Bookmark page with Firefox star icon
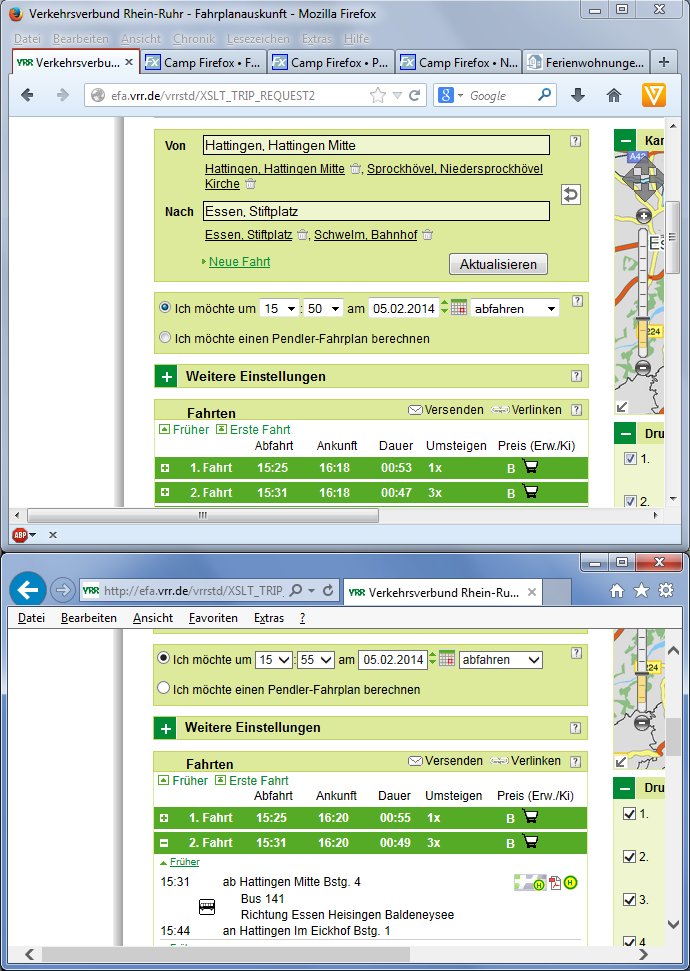 coord(377,95)
